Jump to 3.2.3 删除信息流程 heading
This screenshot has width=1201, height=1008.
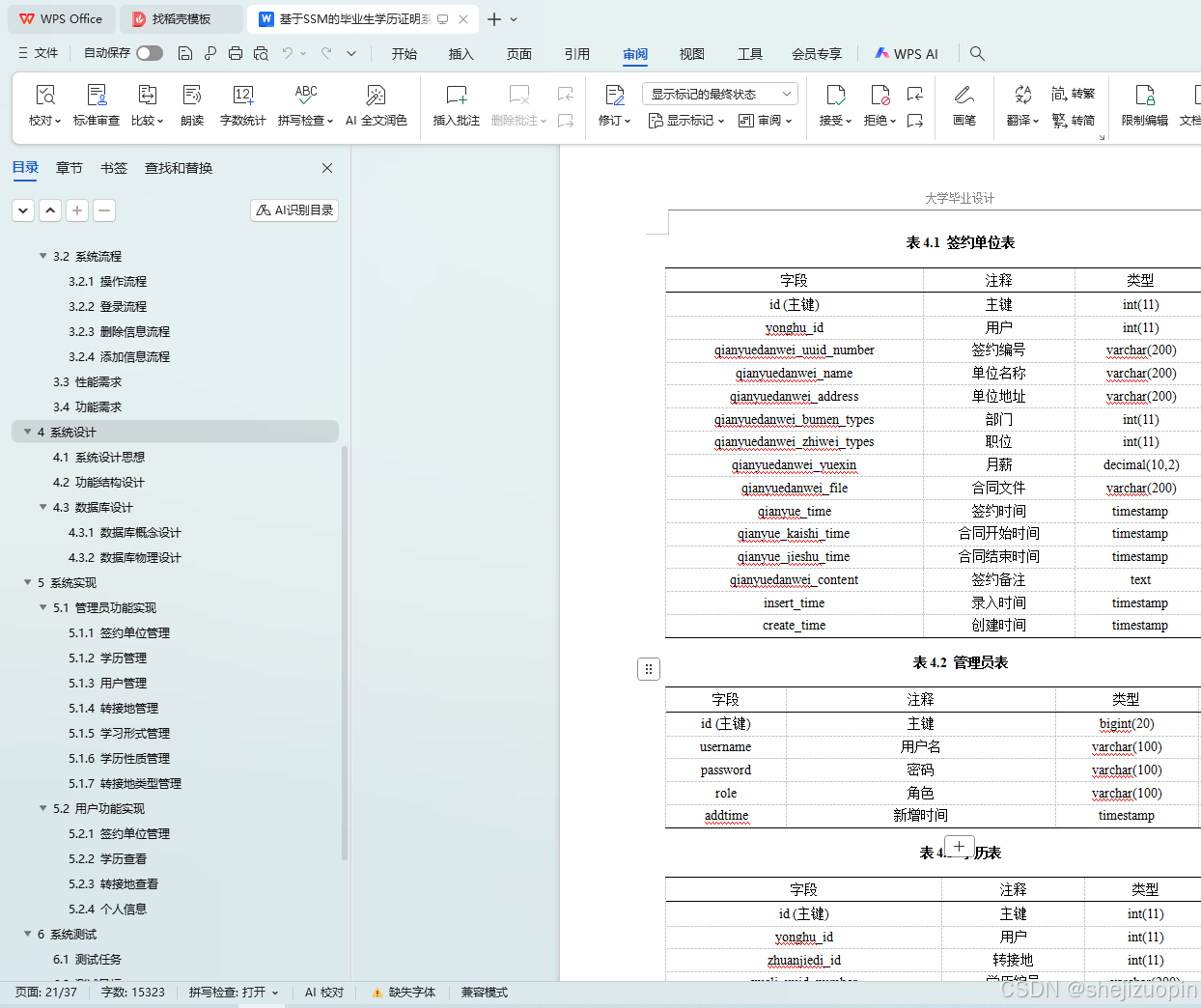click(119, 331)
